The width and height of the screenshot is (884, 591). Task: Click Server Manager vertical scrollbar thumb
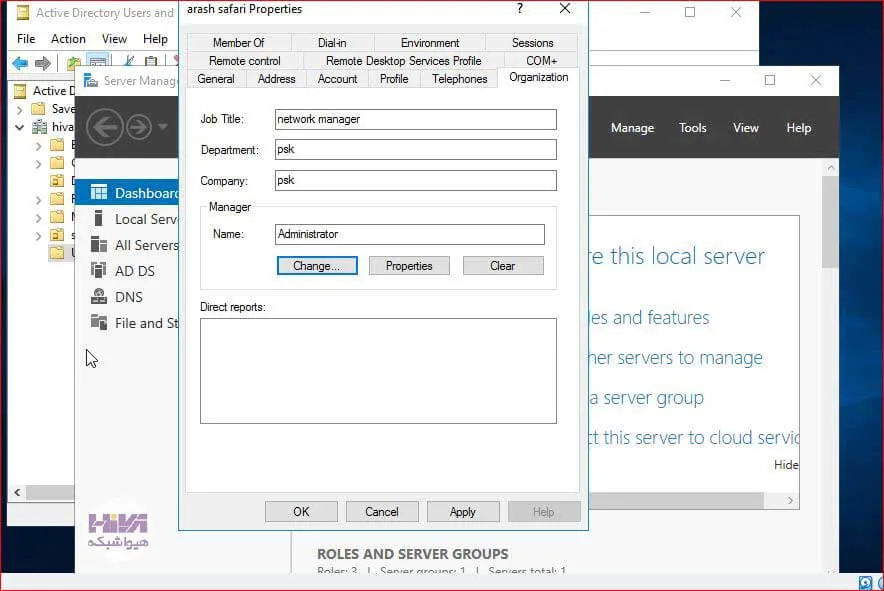pyautogui.click(x=830, y=222)
